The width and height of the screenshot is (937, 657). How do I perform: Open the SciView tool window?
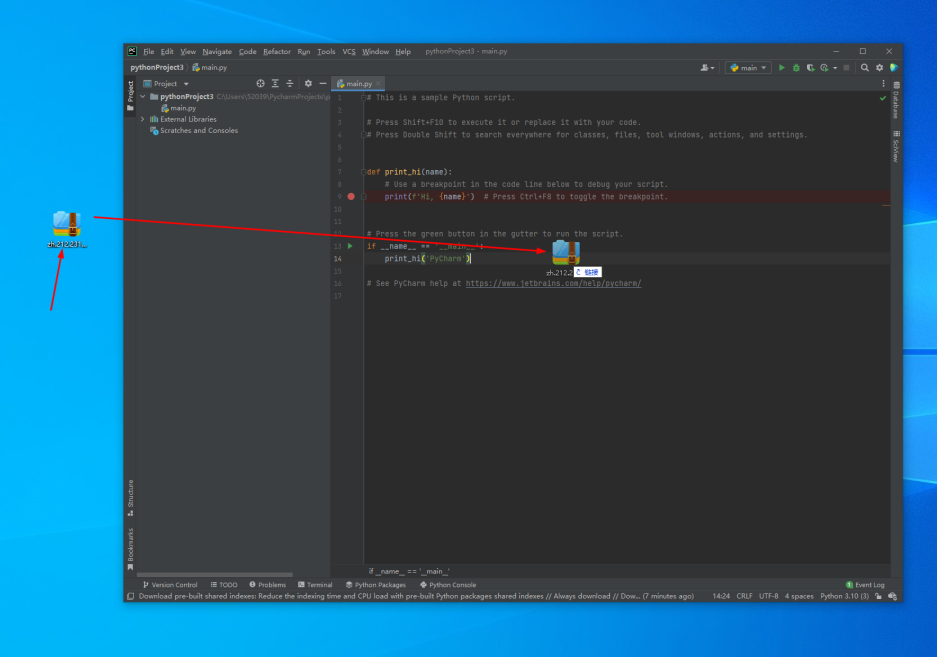click(896, 146)
